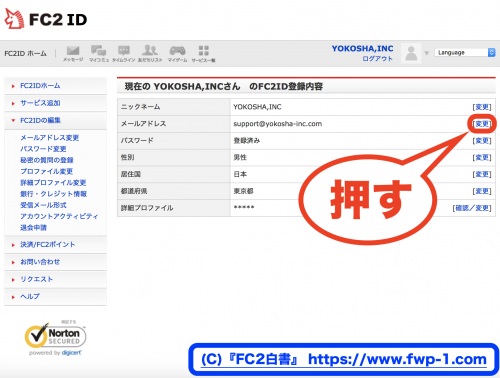
Task: Collapse FC2IDの編集 sidebar section
Action: (x=40, y=120)
